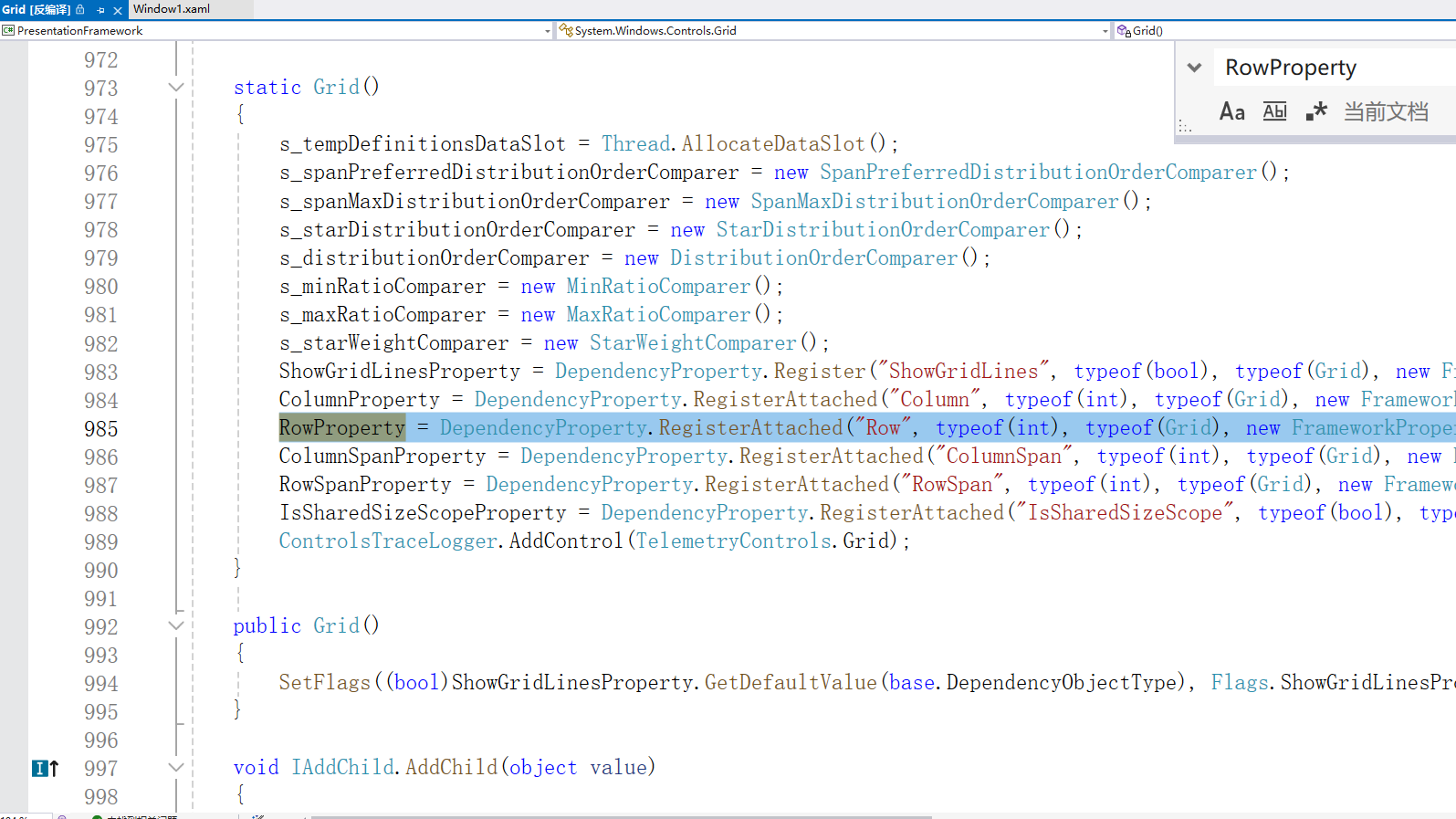Open the PresentationFramework project dropdown
Viewport: 1456px width, 819px height.
(276, 30)
